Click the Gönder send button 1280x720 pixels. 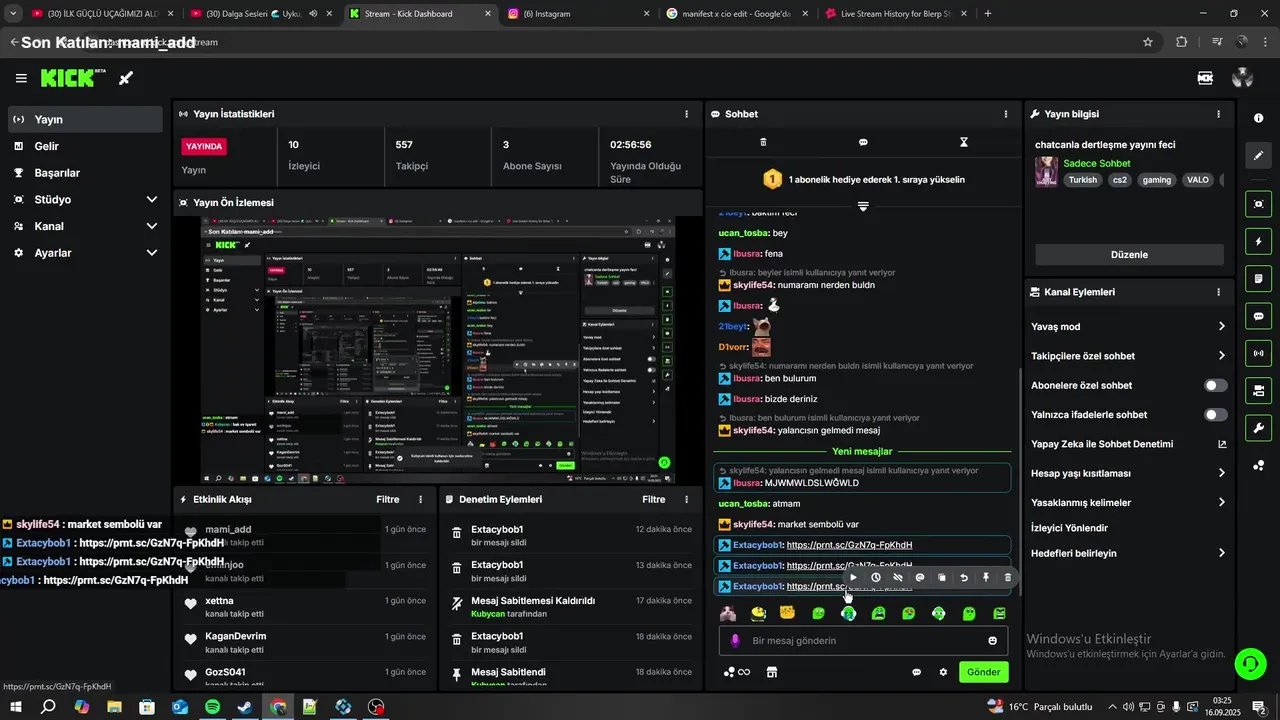click(983, 672)
